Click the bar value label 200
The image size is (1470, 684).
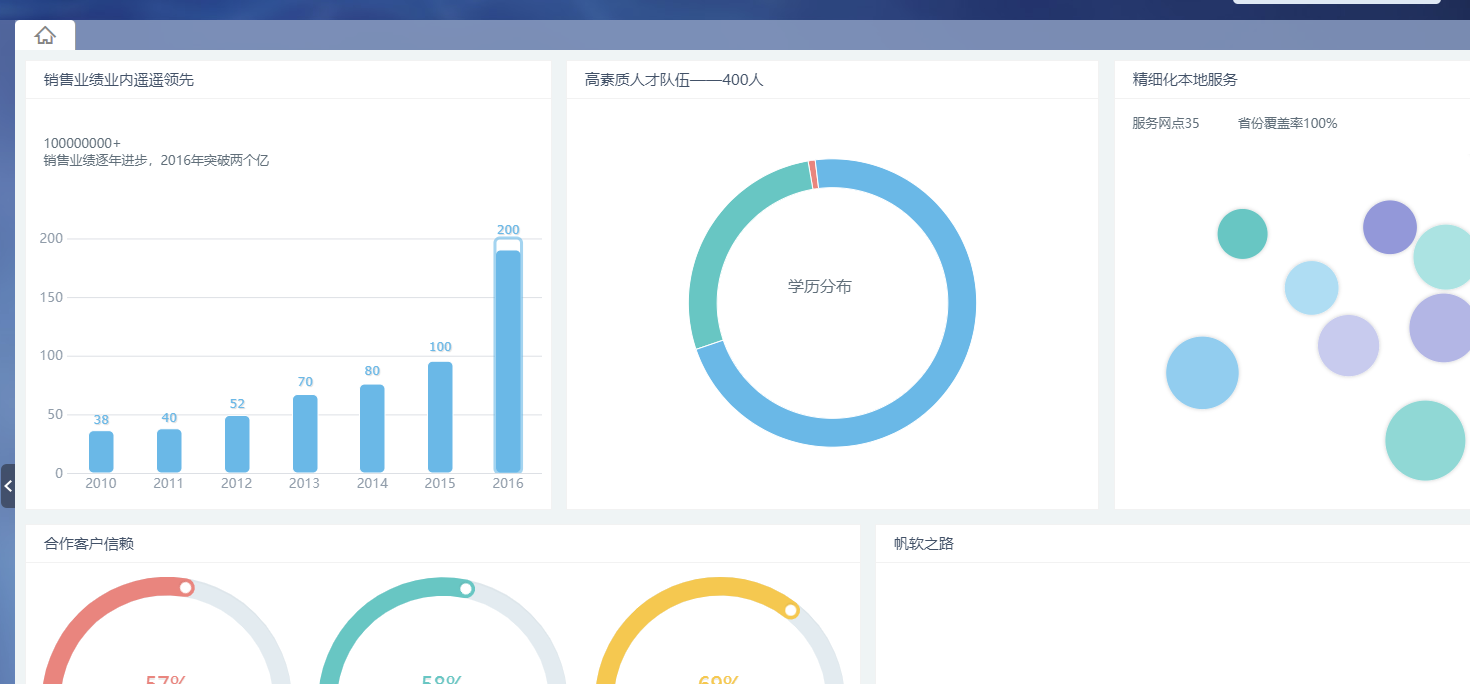pos(508,230)
